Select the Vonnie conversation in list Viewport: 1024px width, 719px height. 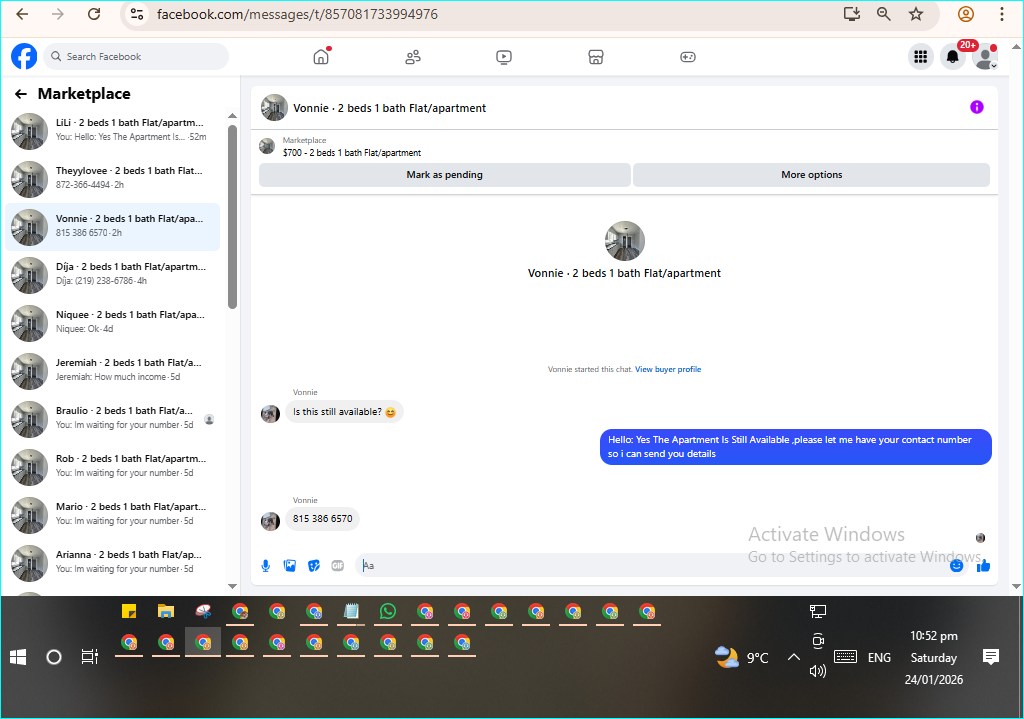pos(113,227)
